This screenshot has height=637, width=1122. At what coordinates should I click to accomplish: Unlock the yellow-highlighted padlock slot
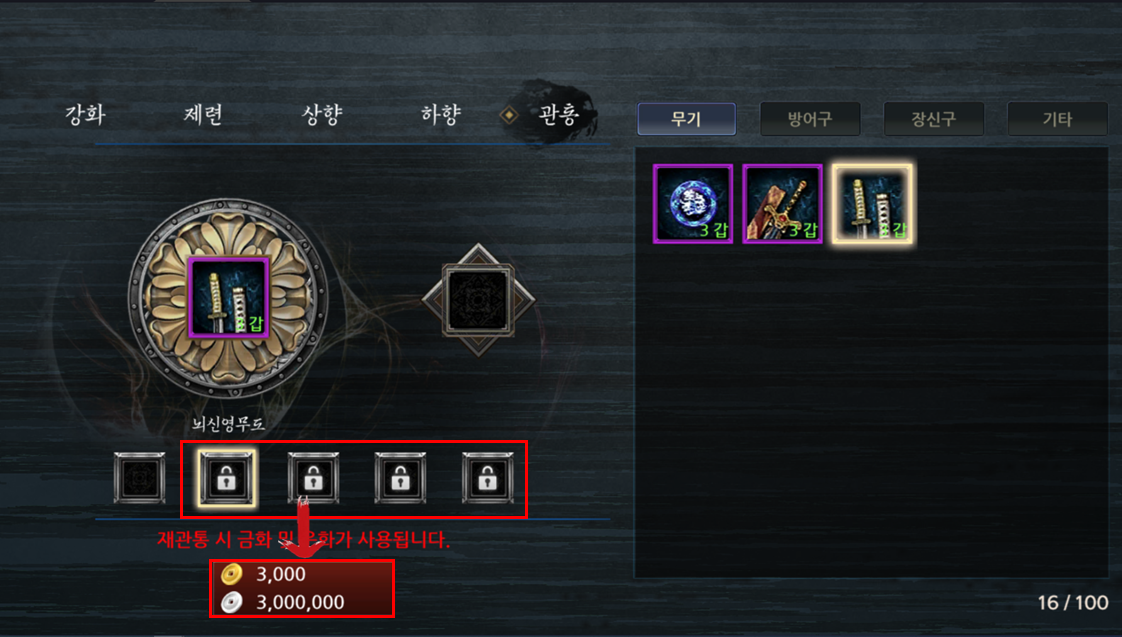click(226, 477)
